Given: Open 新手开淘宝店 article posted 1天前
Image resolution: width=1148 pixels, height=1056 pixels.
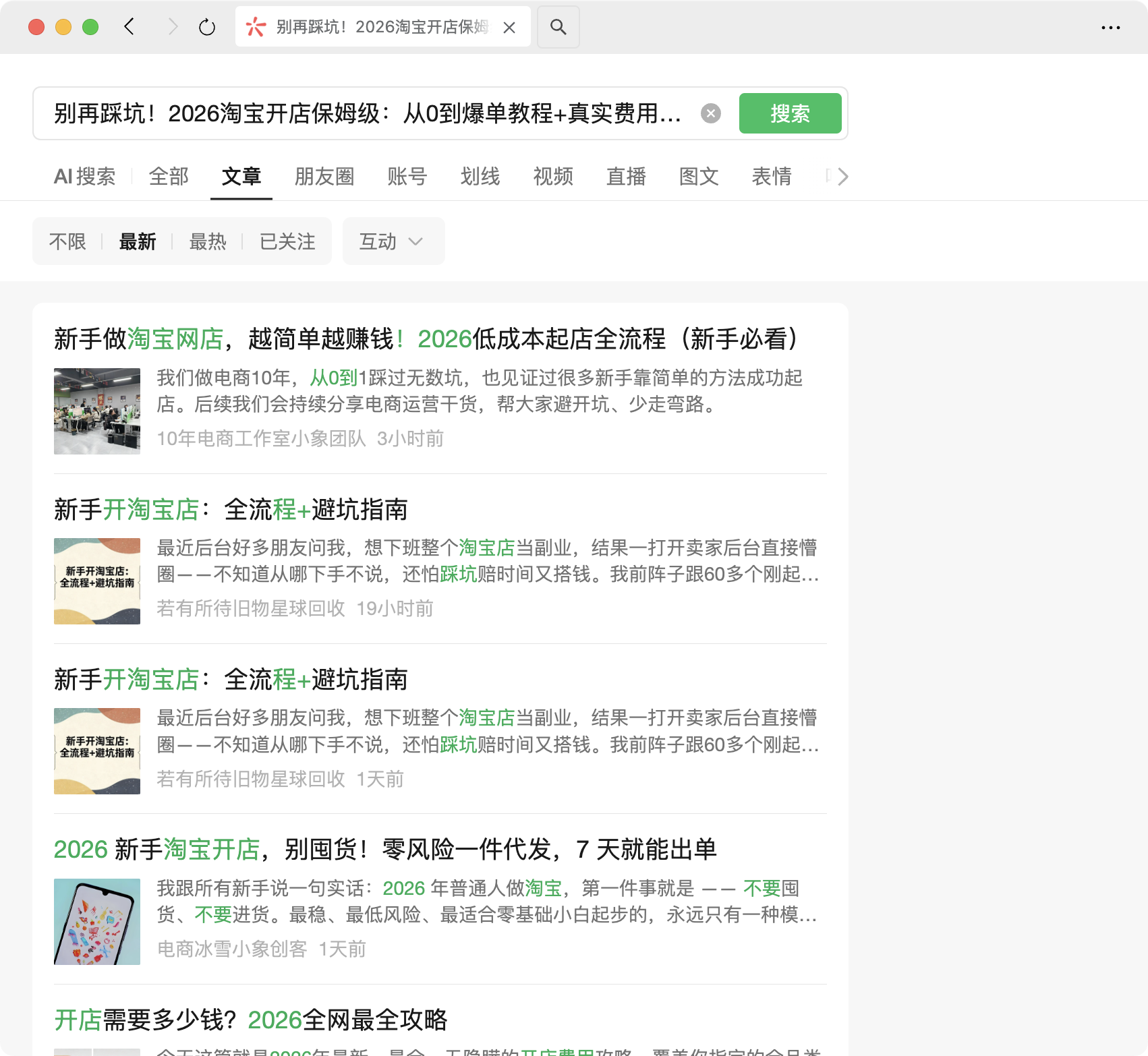Looking at the screenshot, I should [x=231, y=680].
